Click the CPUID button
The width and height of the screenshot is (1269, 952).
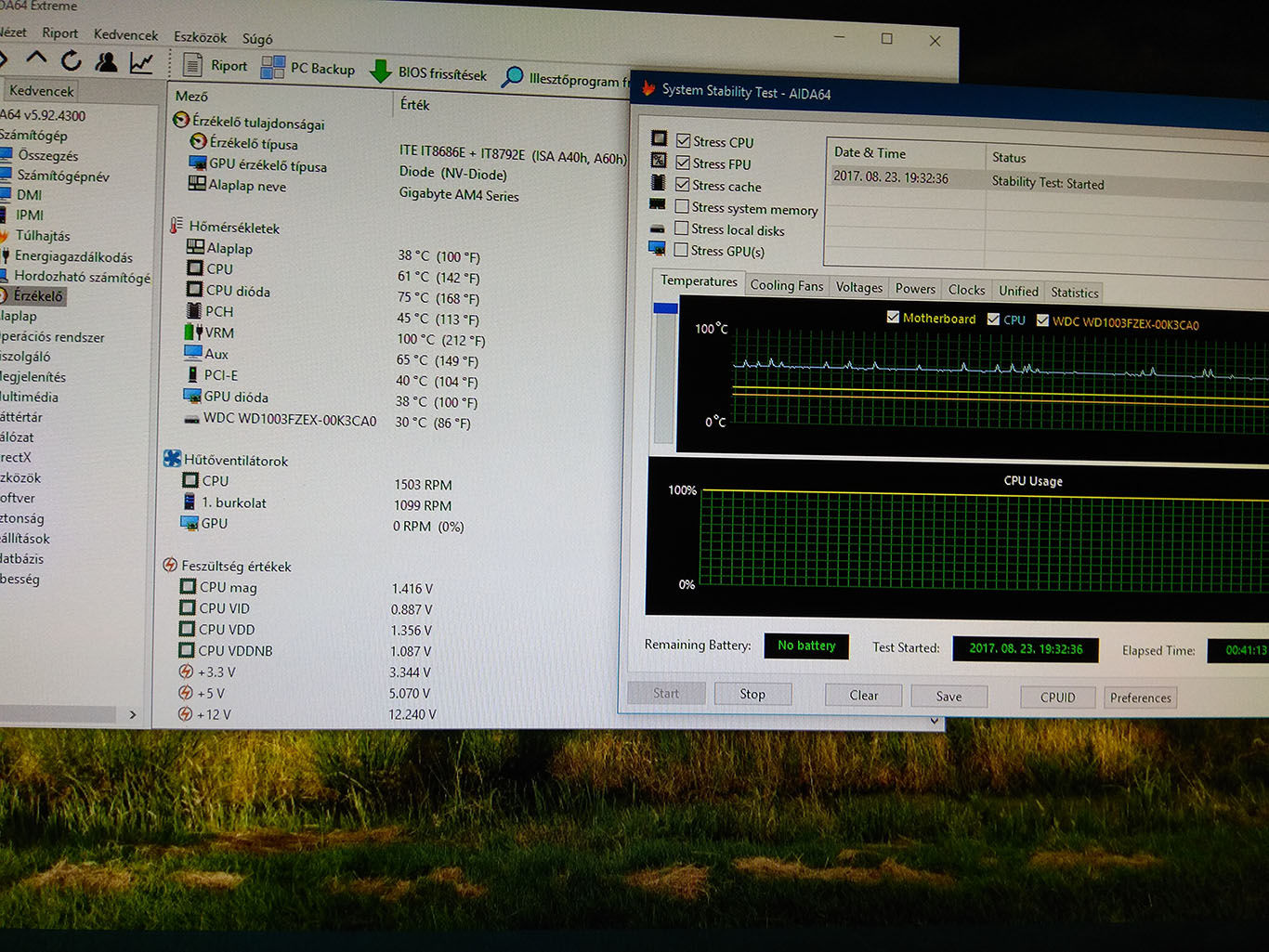click(x=1057, y=698)
